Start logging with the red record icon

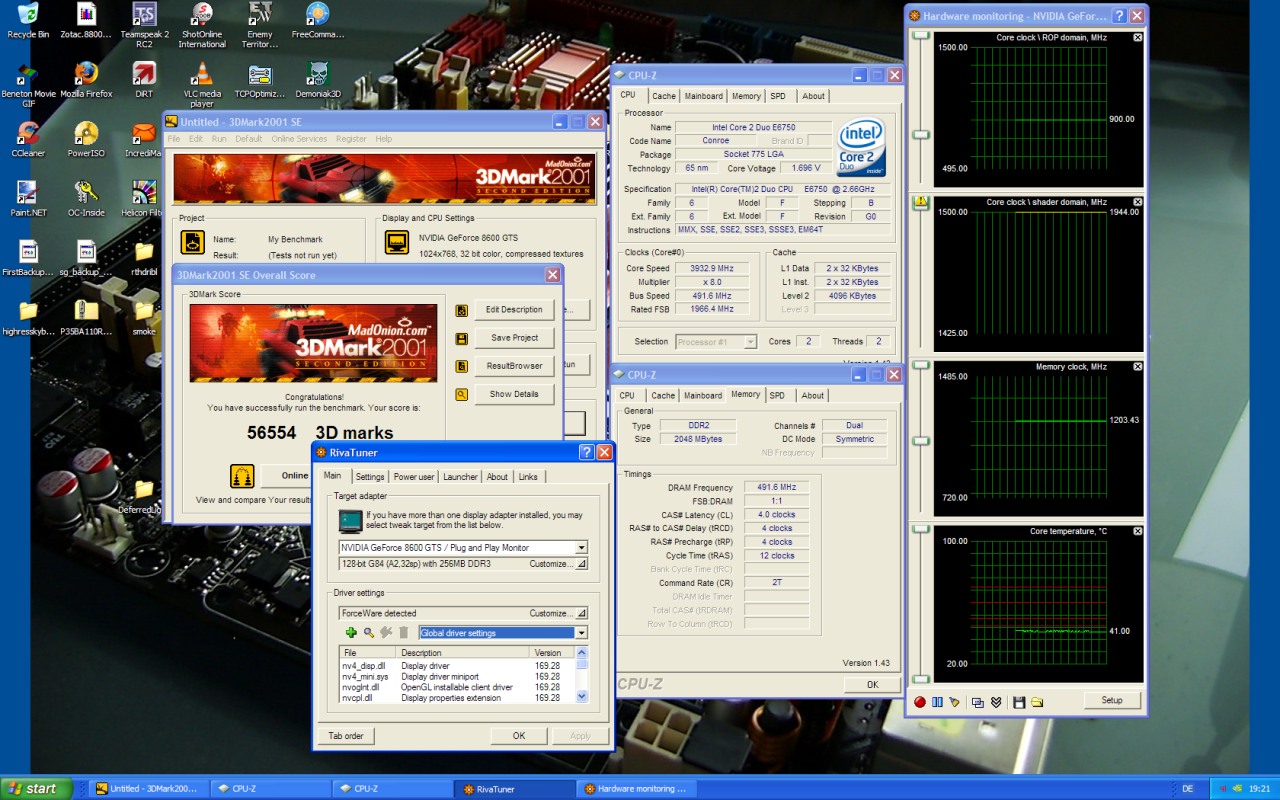(x=920, y=701)
